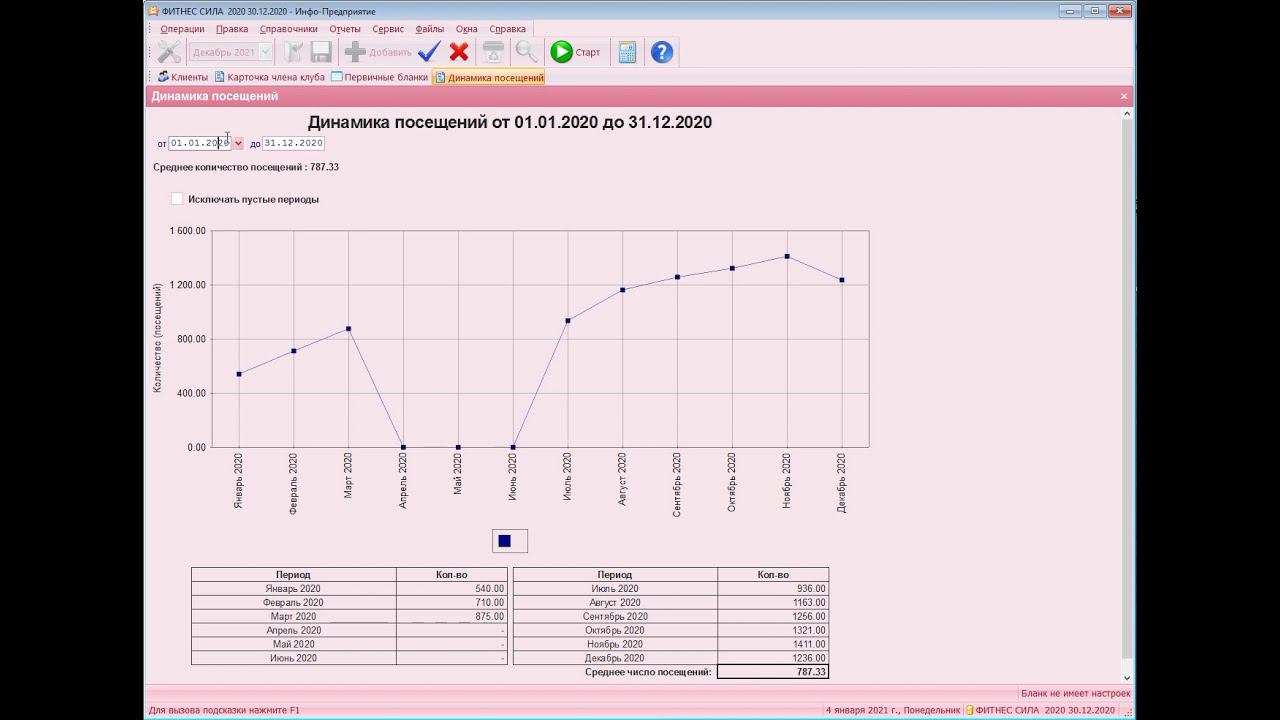Open the Сервис menu
Image resolution: width=1280 pixels, height=720 pixels.
[388, 29]
